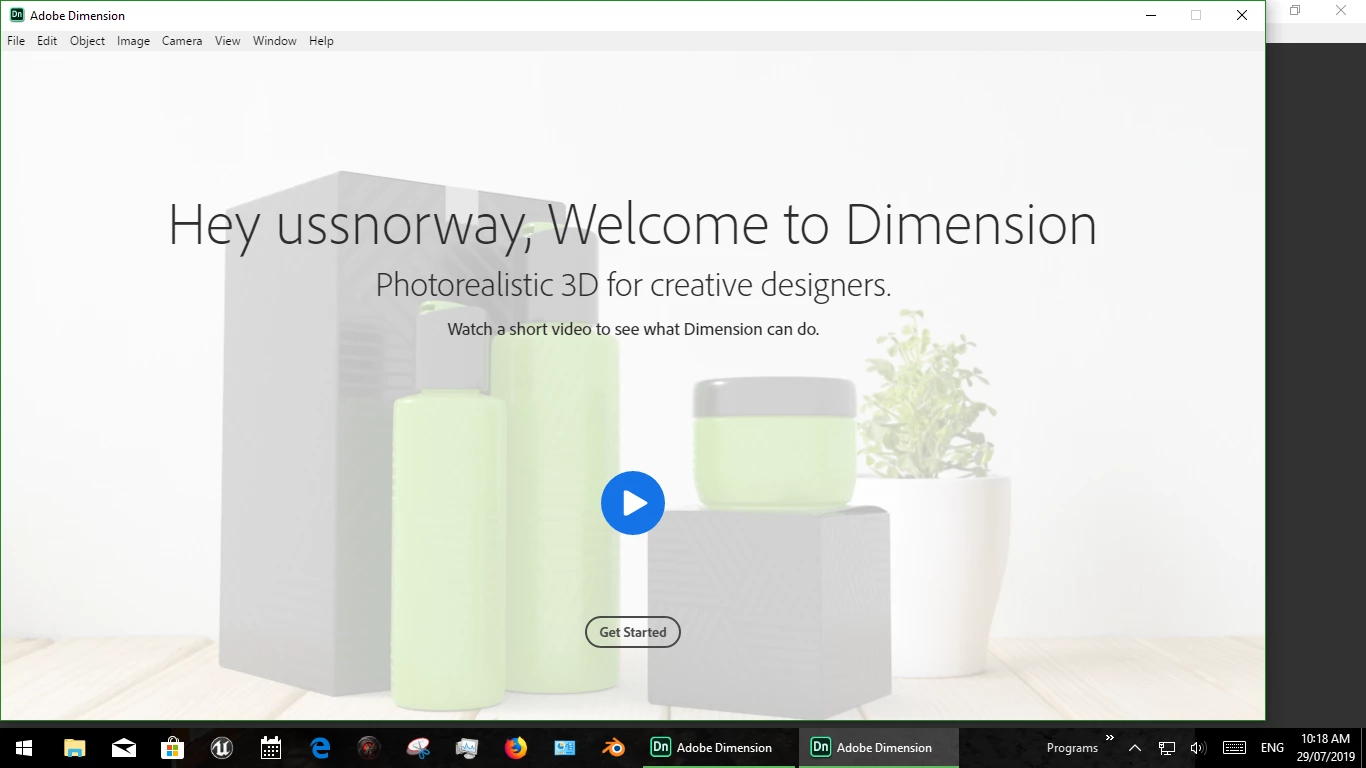Open the network status tray icon
Screen dimensions: 1366x768
[1167, 748]
